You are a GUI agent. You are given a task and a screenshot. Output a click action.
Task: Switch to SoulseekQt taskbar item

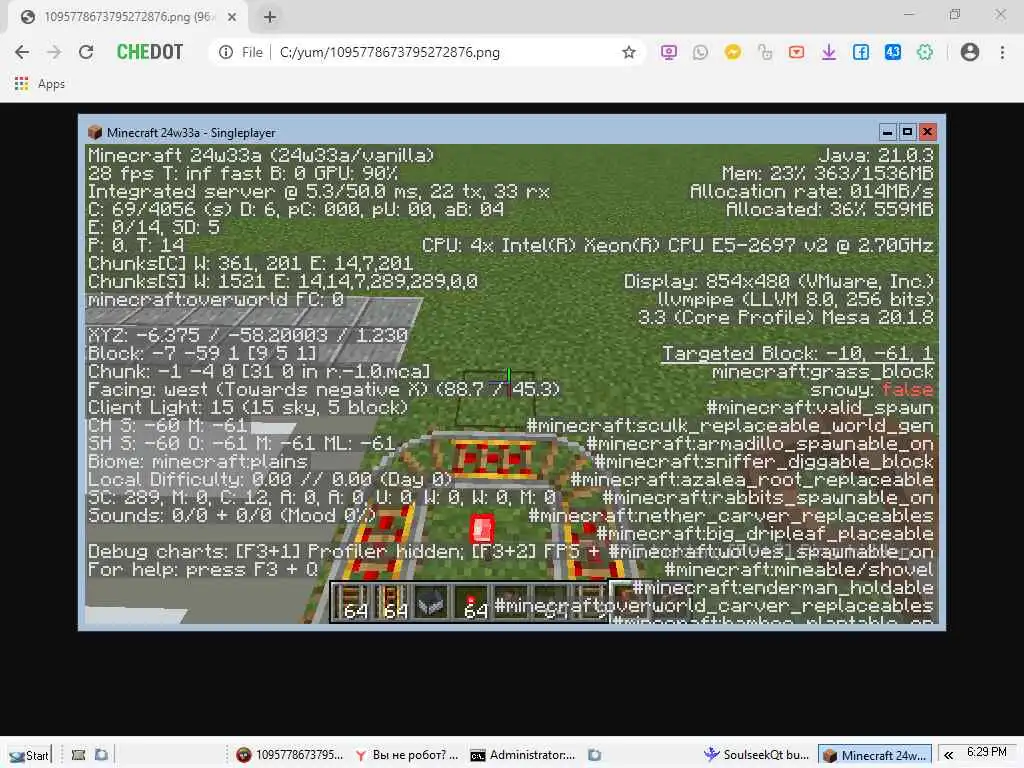(x=757, y=755)
